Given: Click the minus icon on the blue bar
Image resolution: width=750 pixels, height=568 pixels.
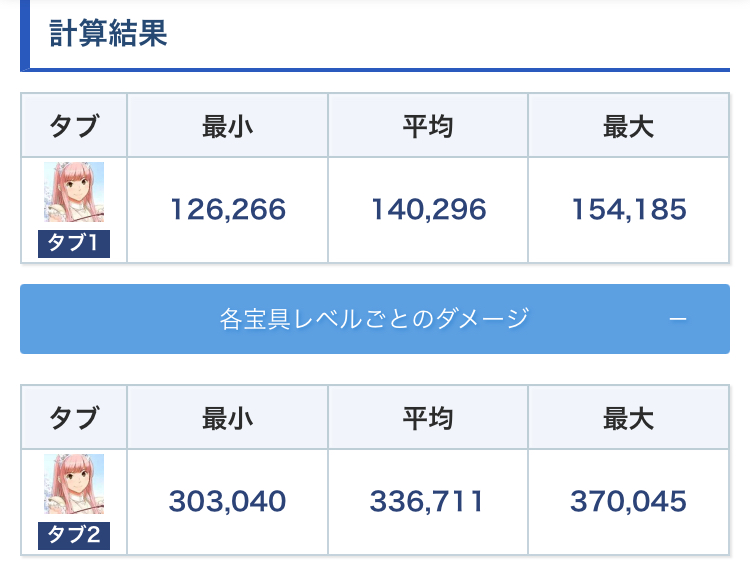Looking at the screenshot, I should coord(677,319).
